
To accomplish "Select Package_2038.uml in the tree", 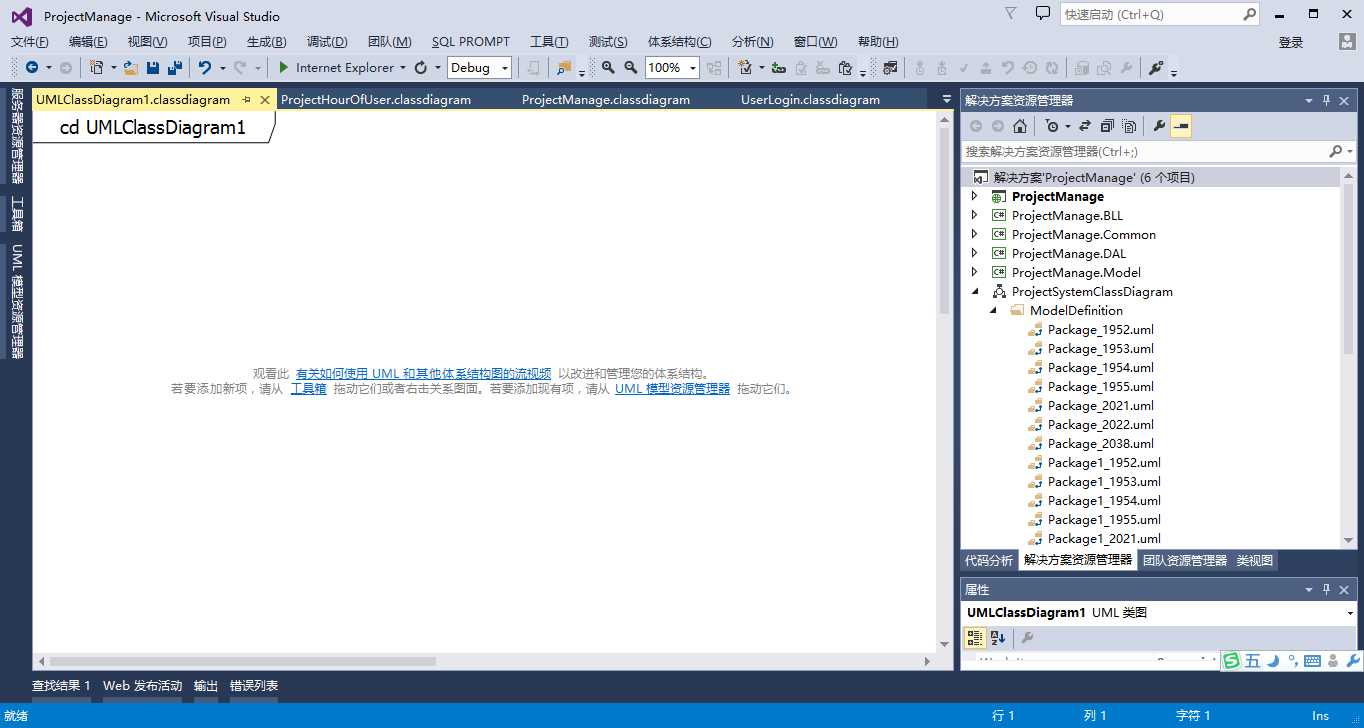I will coord(1100,443).
